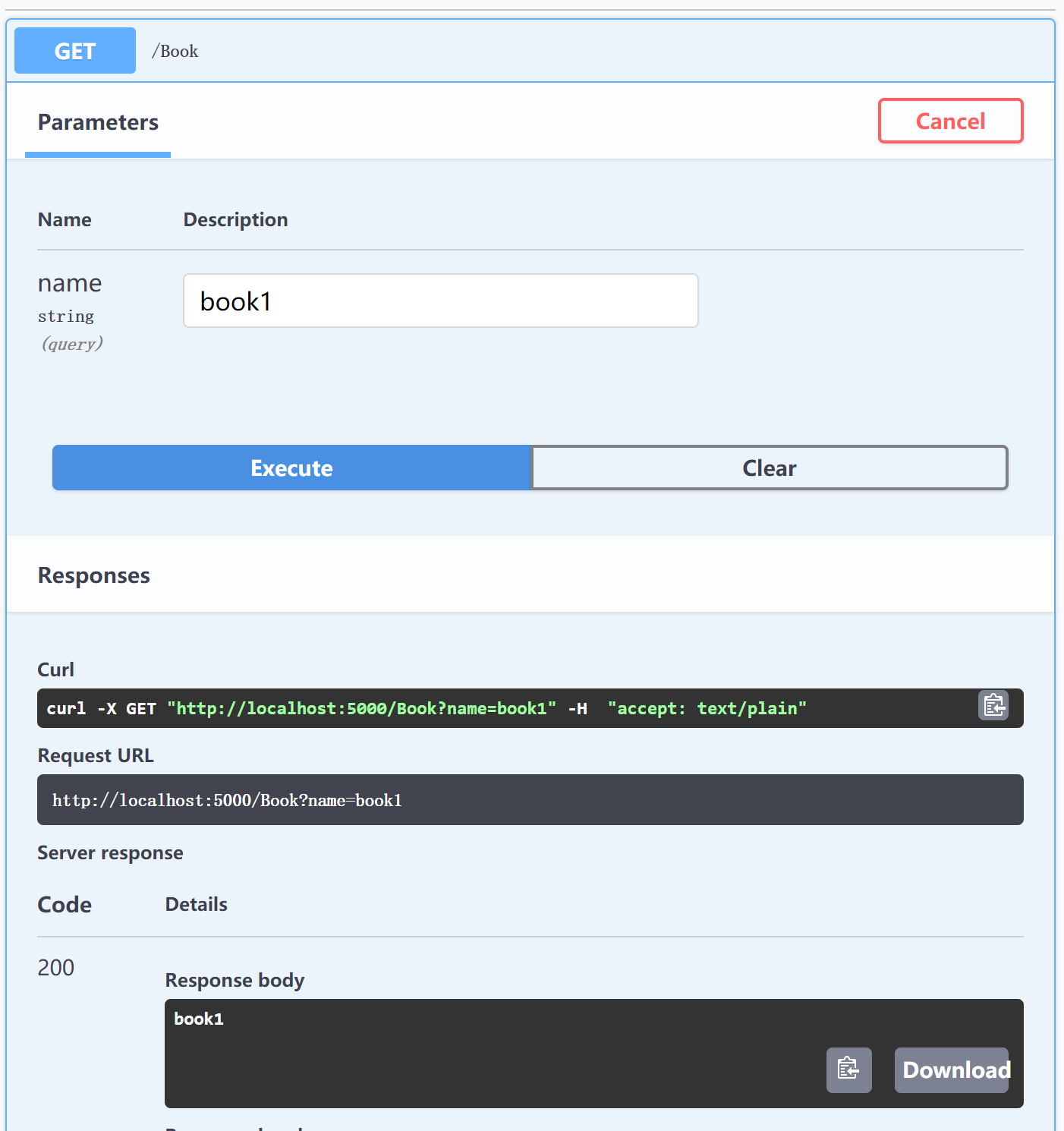Copy the curl command to clipboard
This screenshot has width=1064, height=1131.
(993, 706)
